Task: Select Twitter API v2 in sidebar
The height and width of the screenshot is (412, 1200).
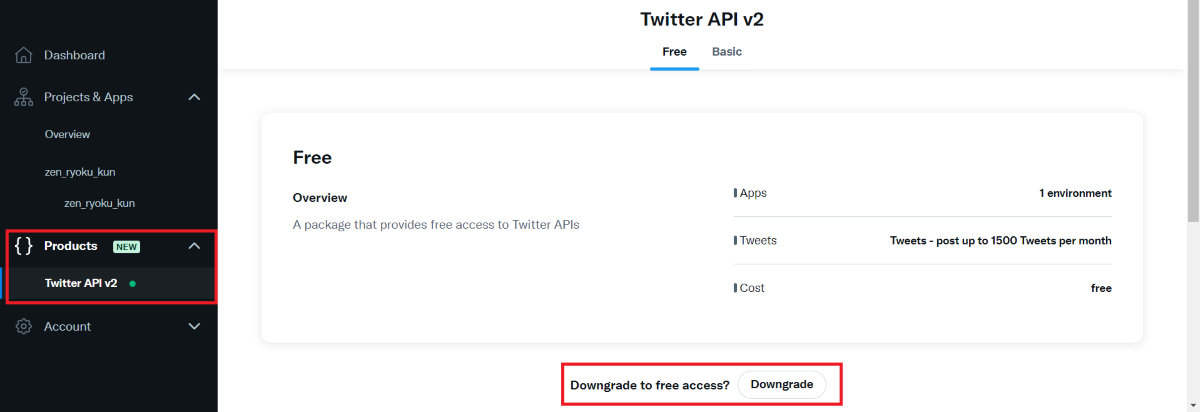Action: point(81,283)
